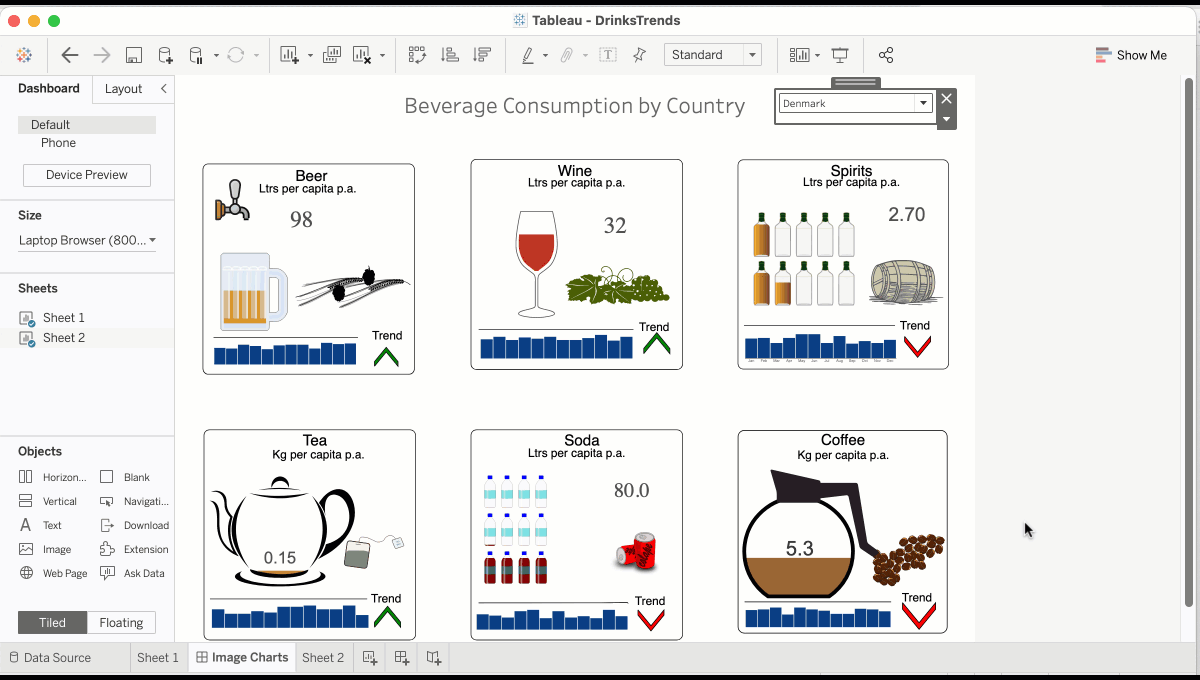
Task: Open a new worksheet from the toolbar
Action: tap(288, 55)
